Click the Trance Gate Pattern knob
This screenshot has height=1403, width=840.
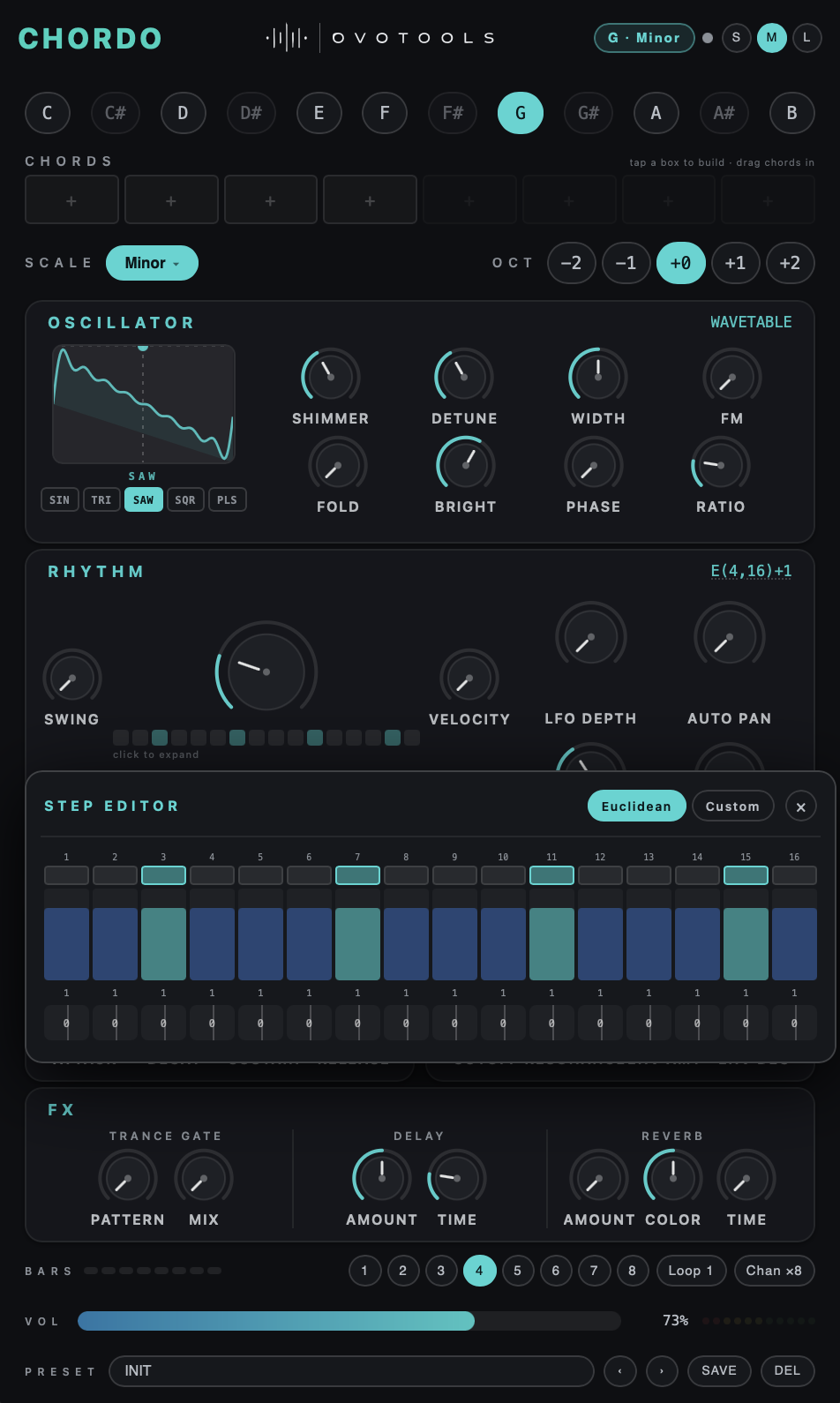[128, 1179]
